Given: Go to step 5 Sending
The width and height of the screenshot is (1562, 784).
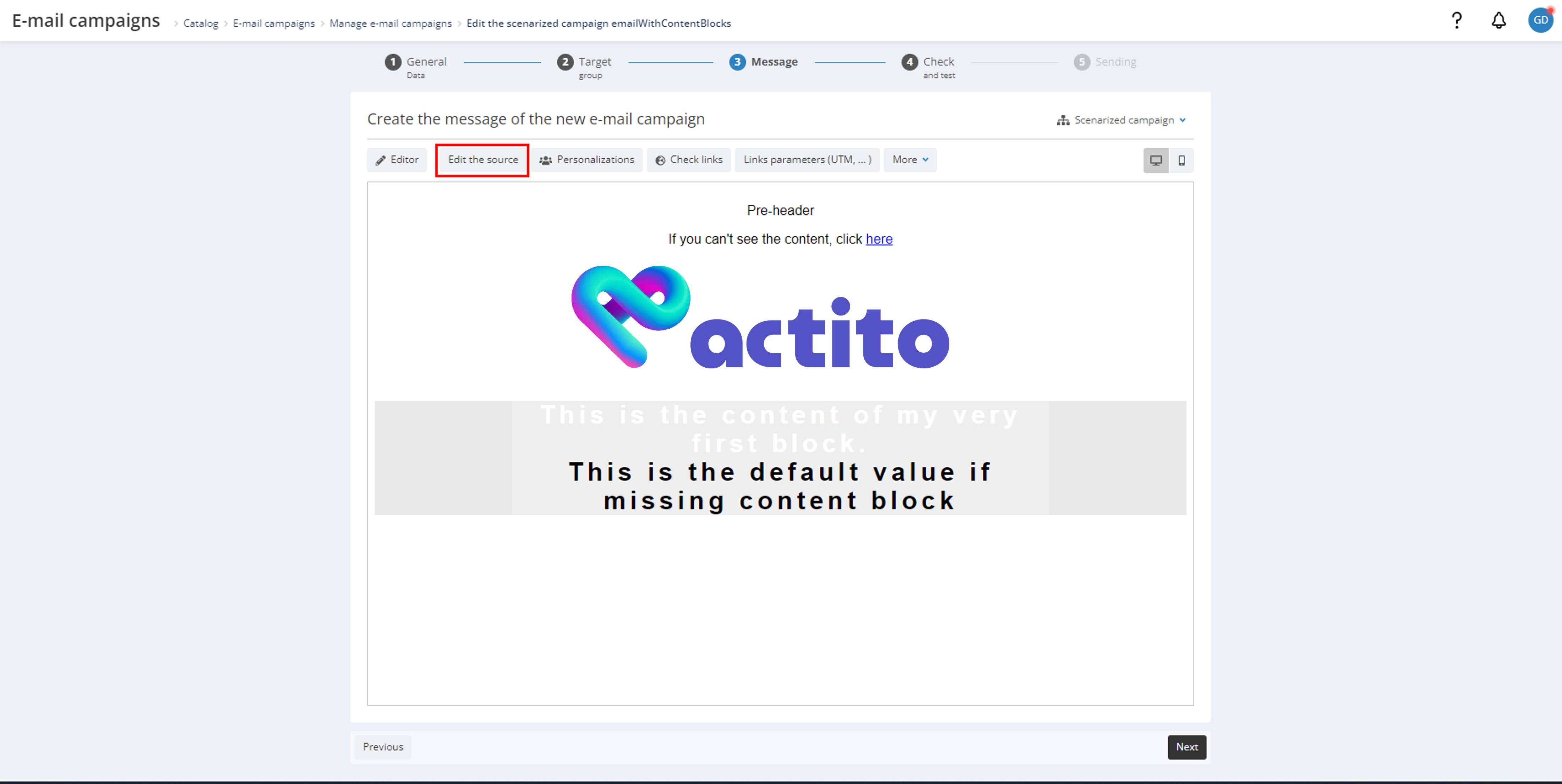Looking at the screenshot, I should tap(1105, 62).
